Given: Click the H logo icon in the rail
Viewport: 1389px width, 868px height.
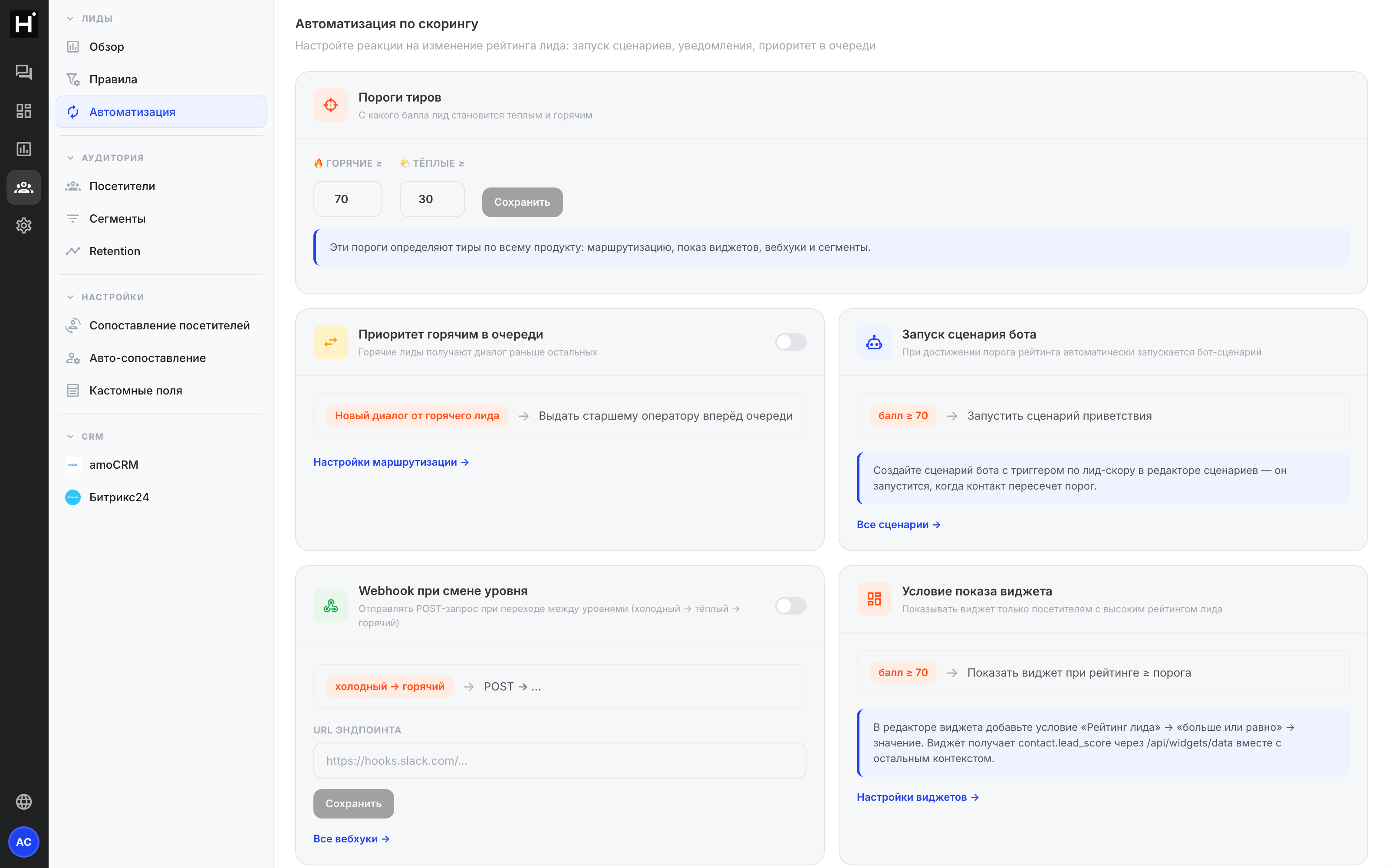Looking at the screenshot, I should click(23, 24).
